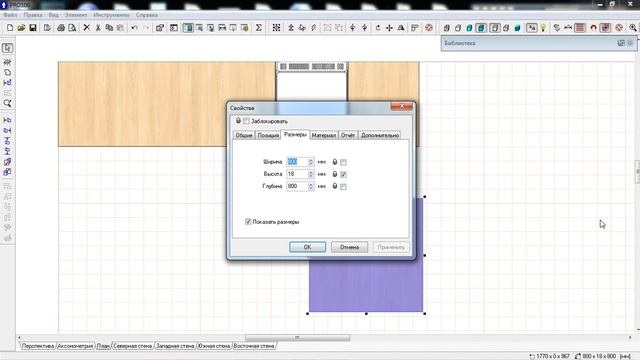
Task: Click the Отмена button
Action: click(x=349, y=247)
